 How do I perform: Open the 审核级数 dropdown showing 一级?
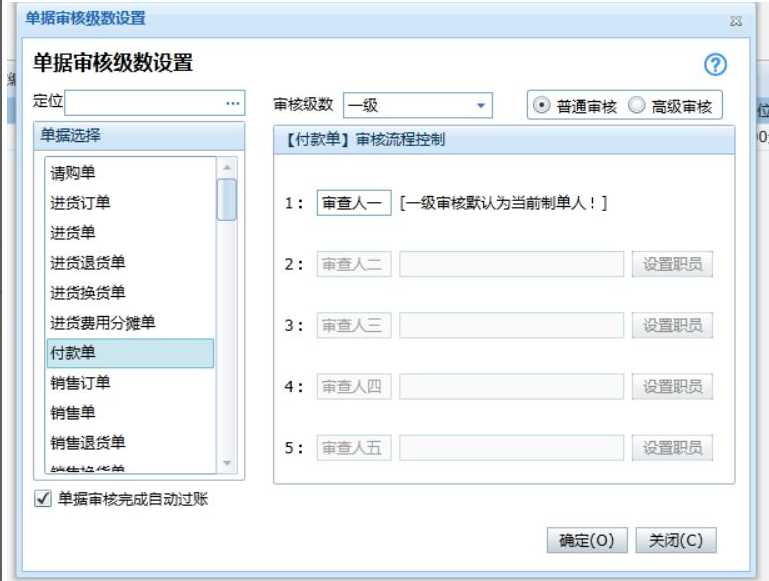coord(417,105)
